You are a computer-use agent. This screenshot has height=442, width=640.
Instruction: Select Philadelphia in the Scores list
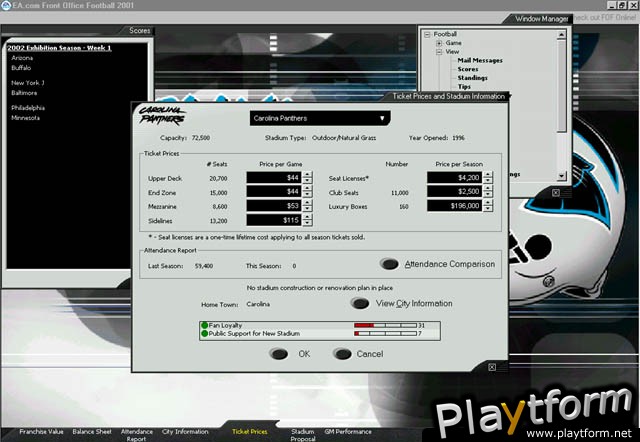(28, 108)
